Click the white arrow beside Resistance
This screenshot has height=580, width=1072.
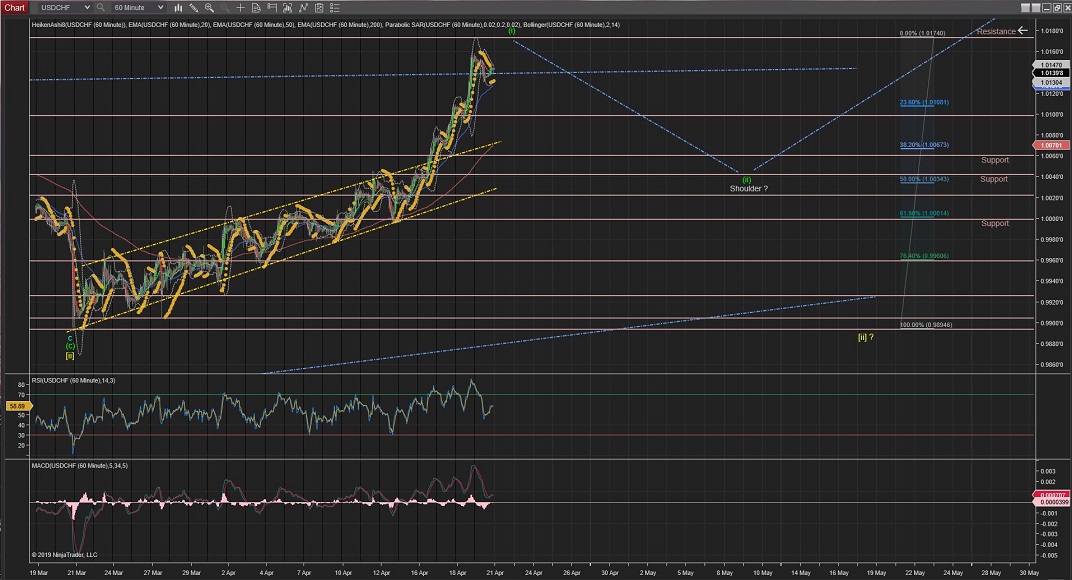click(x=1023, y=30)
